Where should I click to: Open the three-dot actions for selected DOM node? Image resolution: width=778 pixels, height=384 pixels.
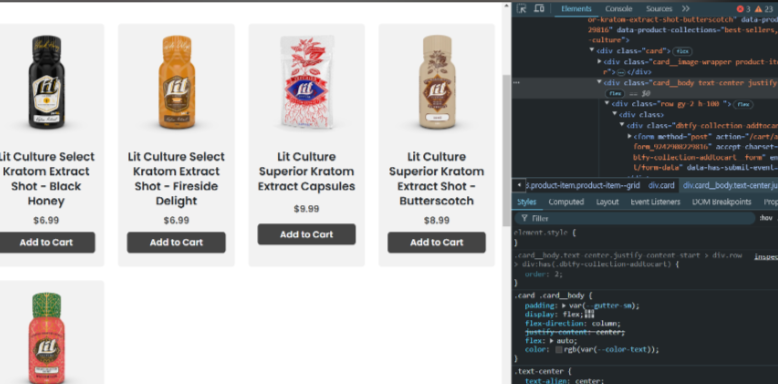[517, 83]
